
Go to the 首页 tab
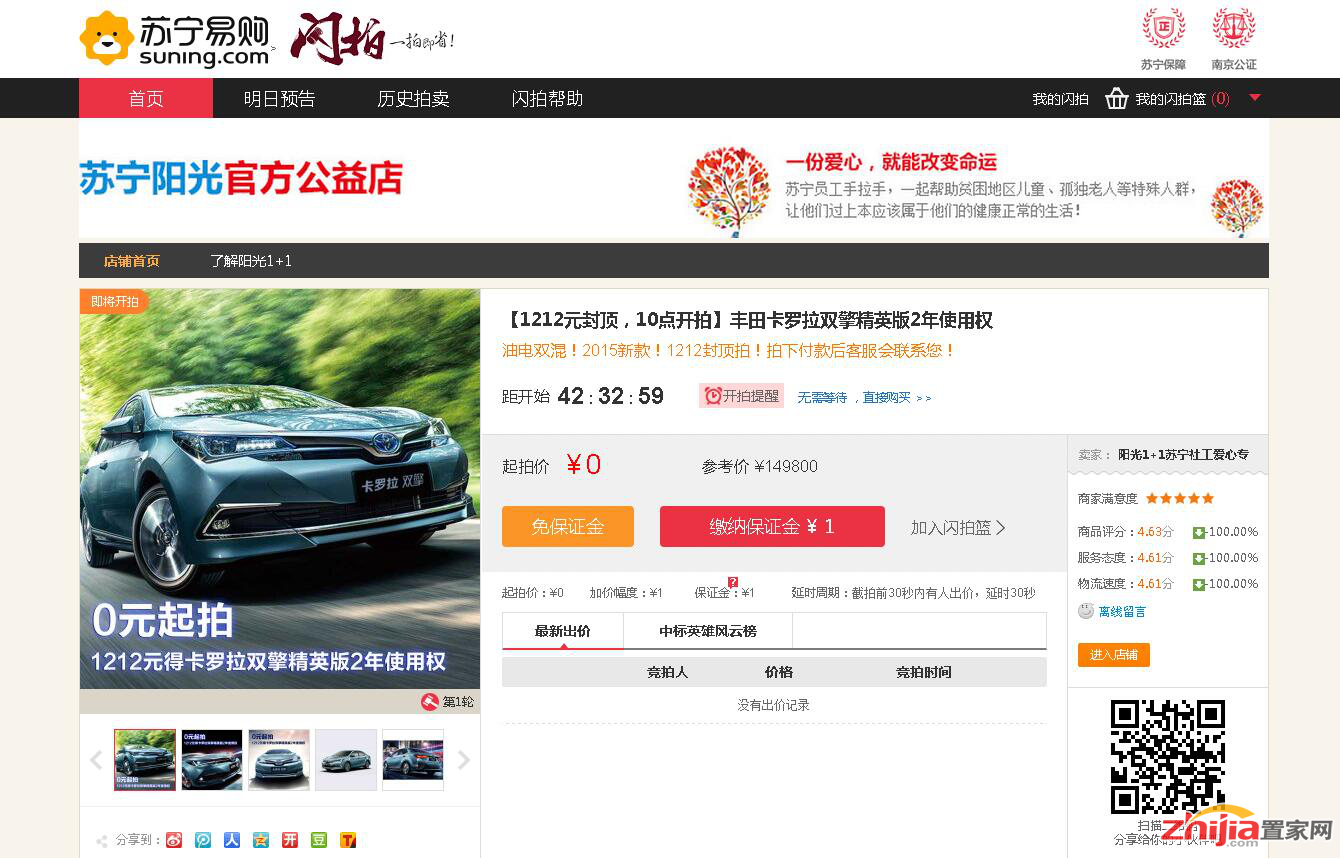pyautogui.click(x=146, y=98)
